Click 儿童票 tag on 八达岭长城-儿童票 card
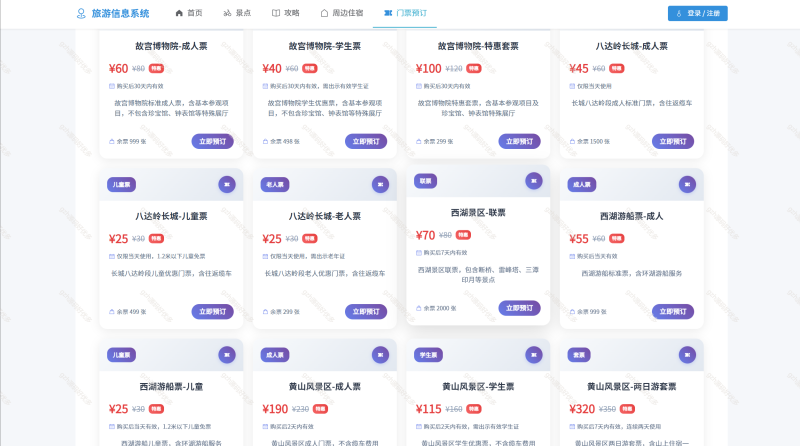Viewport: 800px width, 446px height. click(121, 185)
